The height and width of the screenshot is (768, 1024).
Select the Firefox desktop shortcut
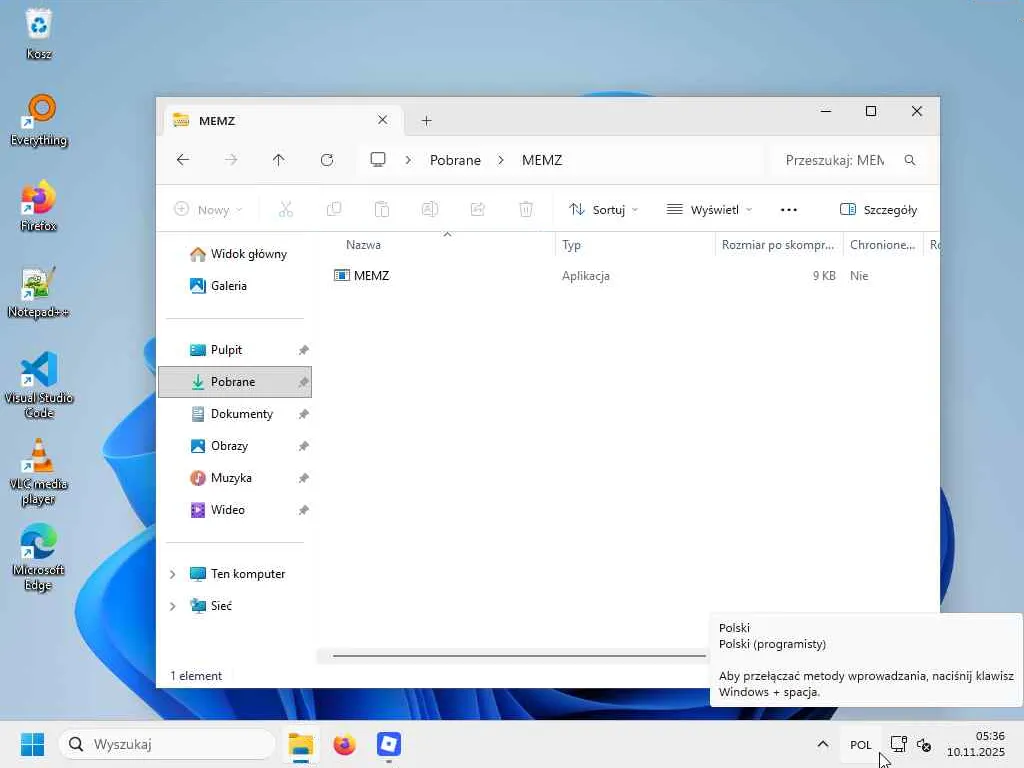(x=39, y=206)
